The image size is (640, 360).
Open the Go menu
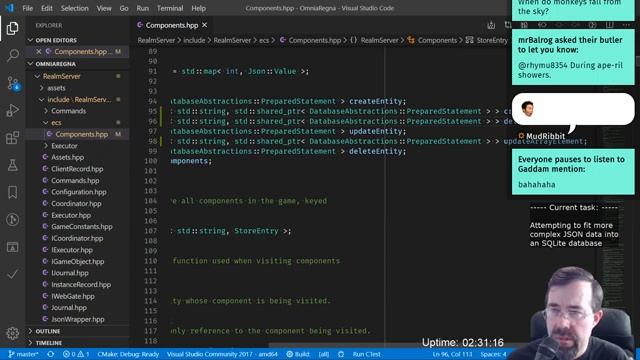pyautogui.click(x=124, y=8)
